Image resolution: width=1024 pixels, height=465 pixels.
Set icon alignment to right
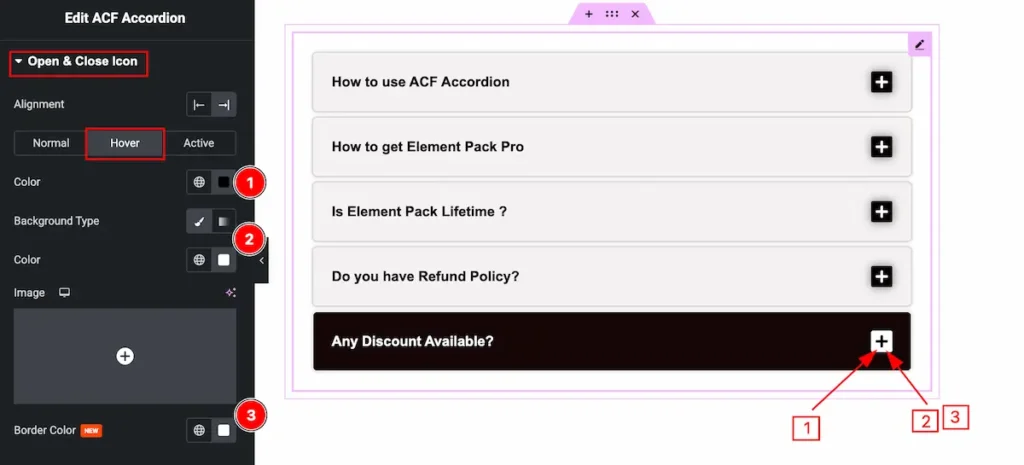[223, 105]
